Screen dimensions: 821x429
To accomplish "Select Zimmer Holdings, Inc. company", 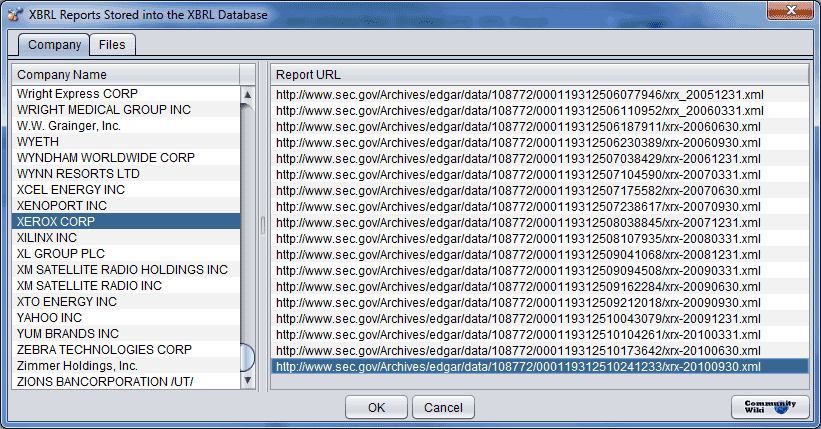I will pos(126,365).
